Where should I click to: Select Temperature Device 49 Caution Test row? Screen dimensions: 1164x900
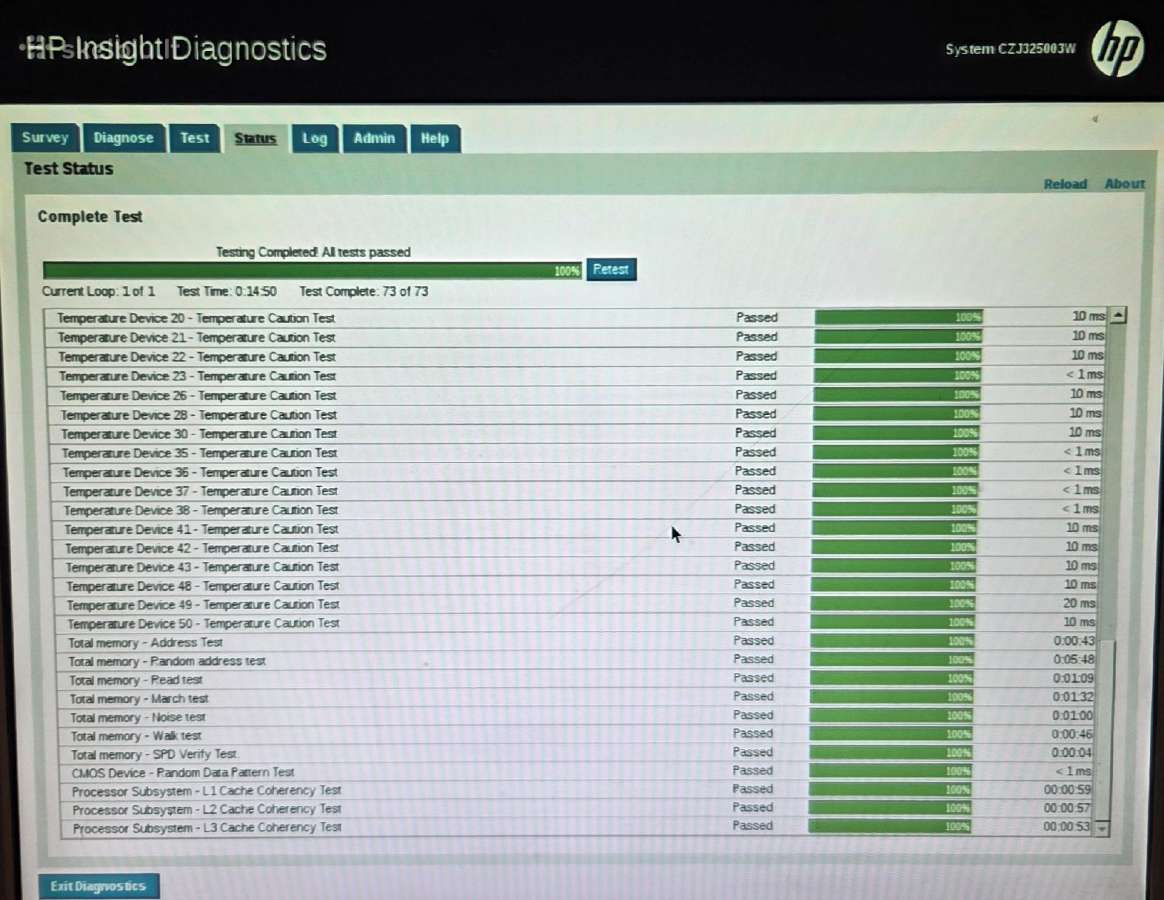pyautogui.click(x=576, y=604)
